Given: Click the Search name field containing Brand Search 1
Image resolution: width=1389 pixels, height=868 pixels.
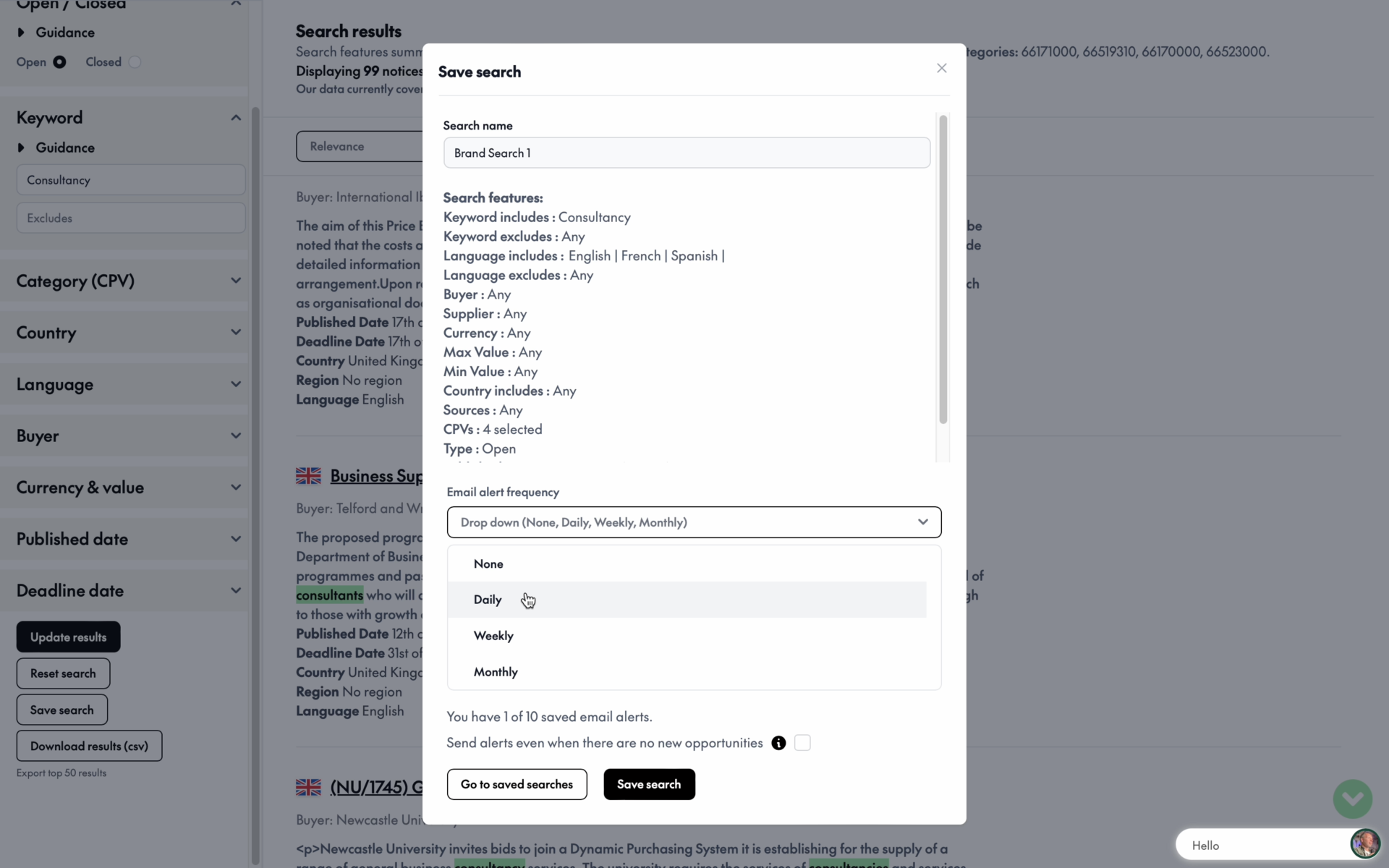Looking at the screenshot, I should coord(686,153).
